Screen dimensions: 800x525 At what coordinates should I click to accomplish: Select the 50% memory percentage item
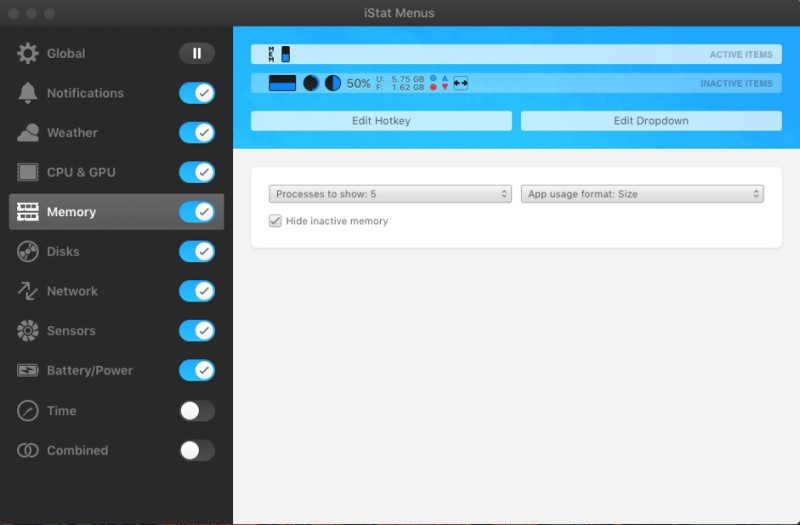(x=358, y=83)
